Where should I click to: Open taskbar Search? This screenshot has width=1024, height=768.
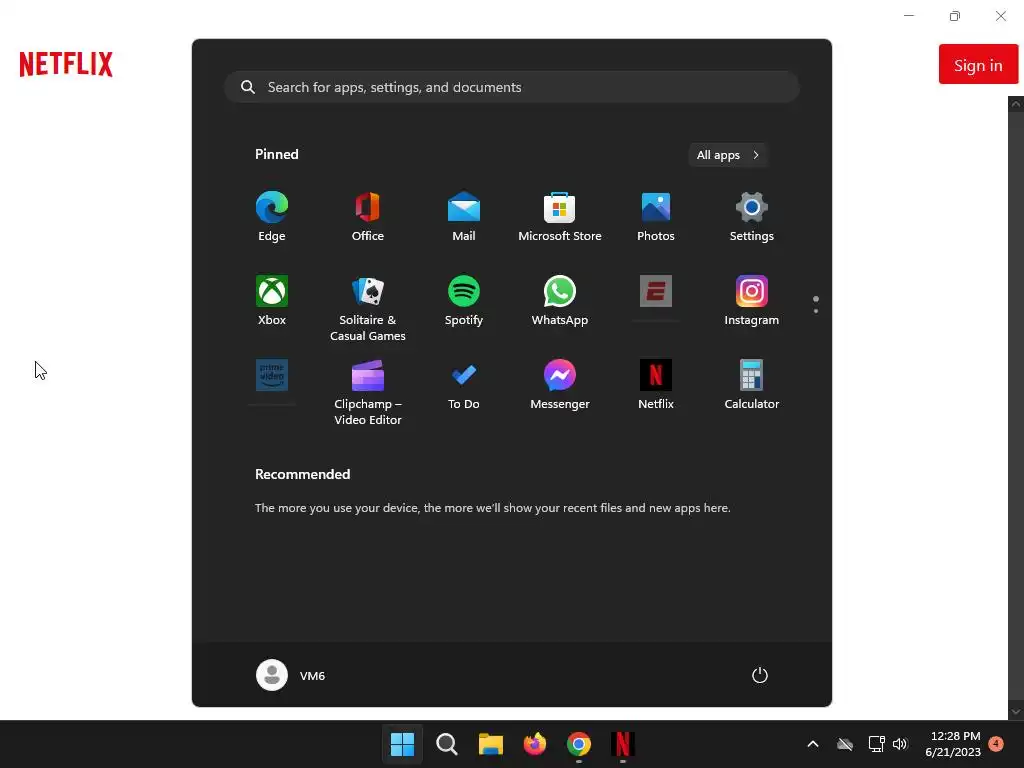[447, 744]
